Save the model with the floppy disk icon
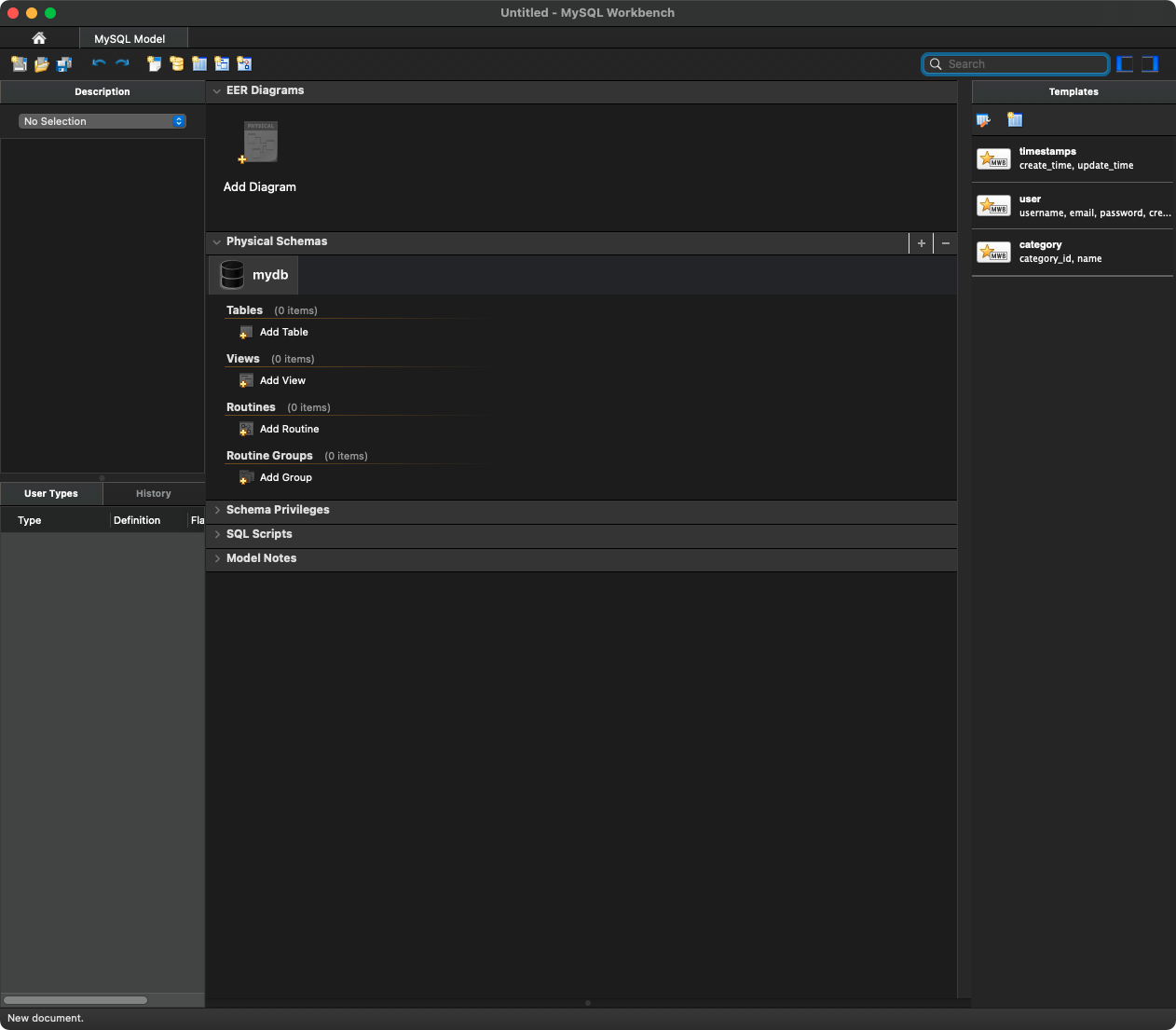The width and height of the screenshot is (1176, 1030). 63,64
